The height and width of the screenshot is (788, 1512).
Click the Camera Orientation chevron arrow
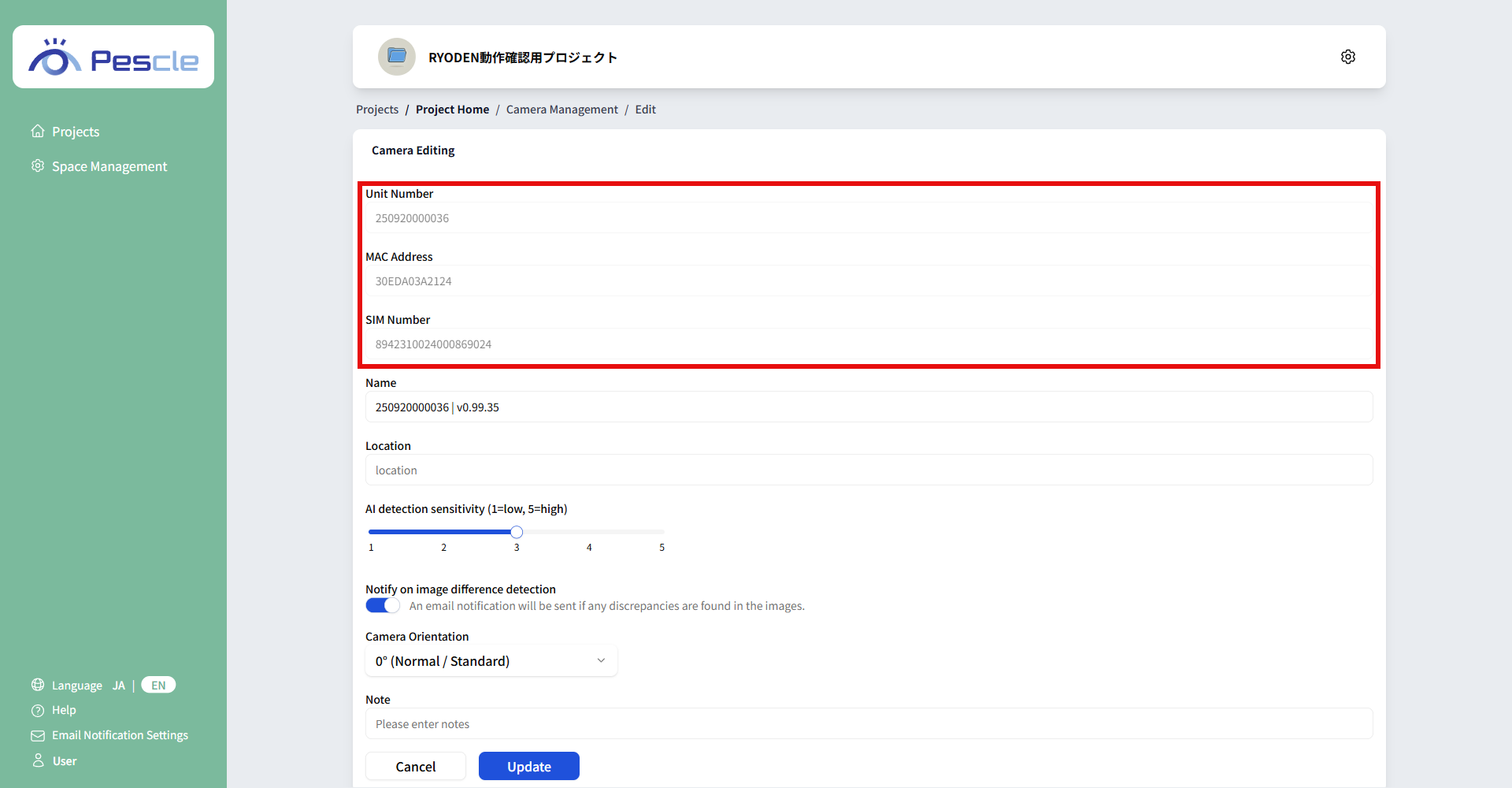[x=601, y=661]
